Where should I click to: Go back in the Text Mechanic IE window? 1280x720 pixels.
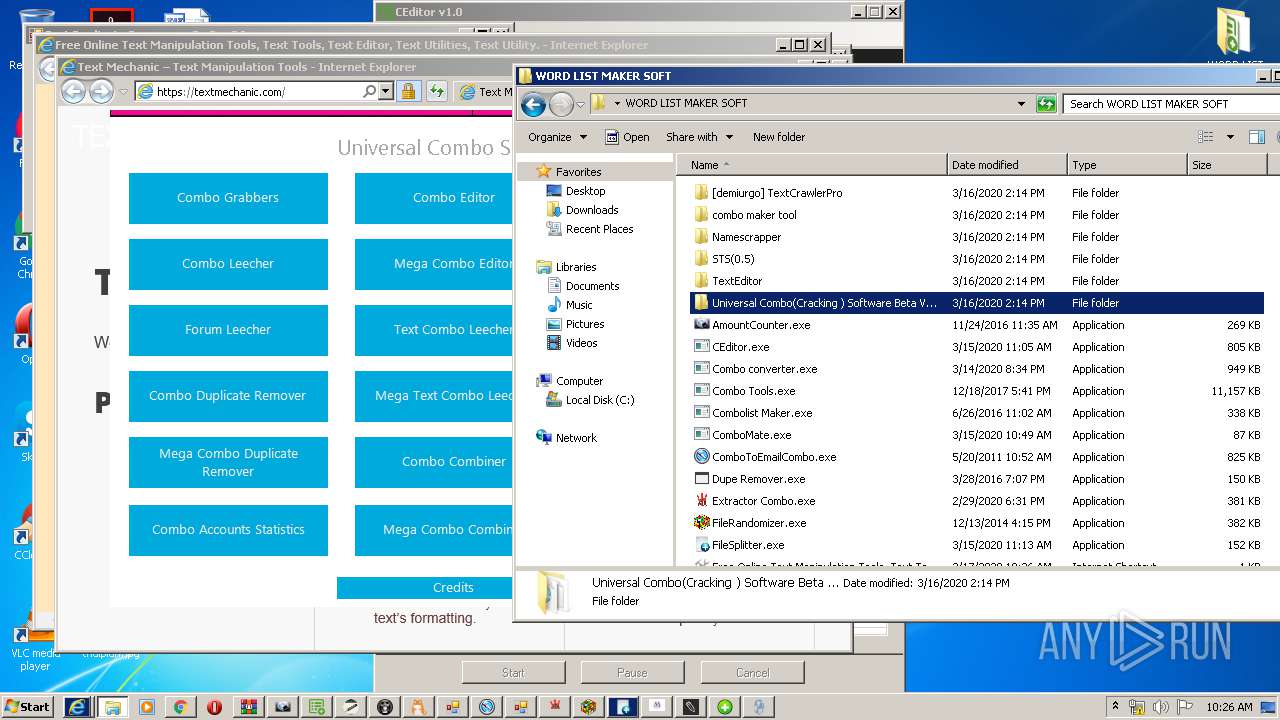pos(73,91)
